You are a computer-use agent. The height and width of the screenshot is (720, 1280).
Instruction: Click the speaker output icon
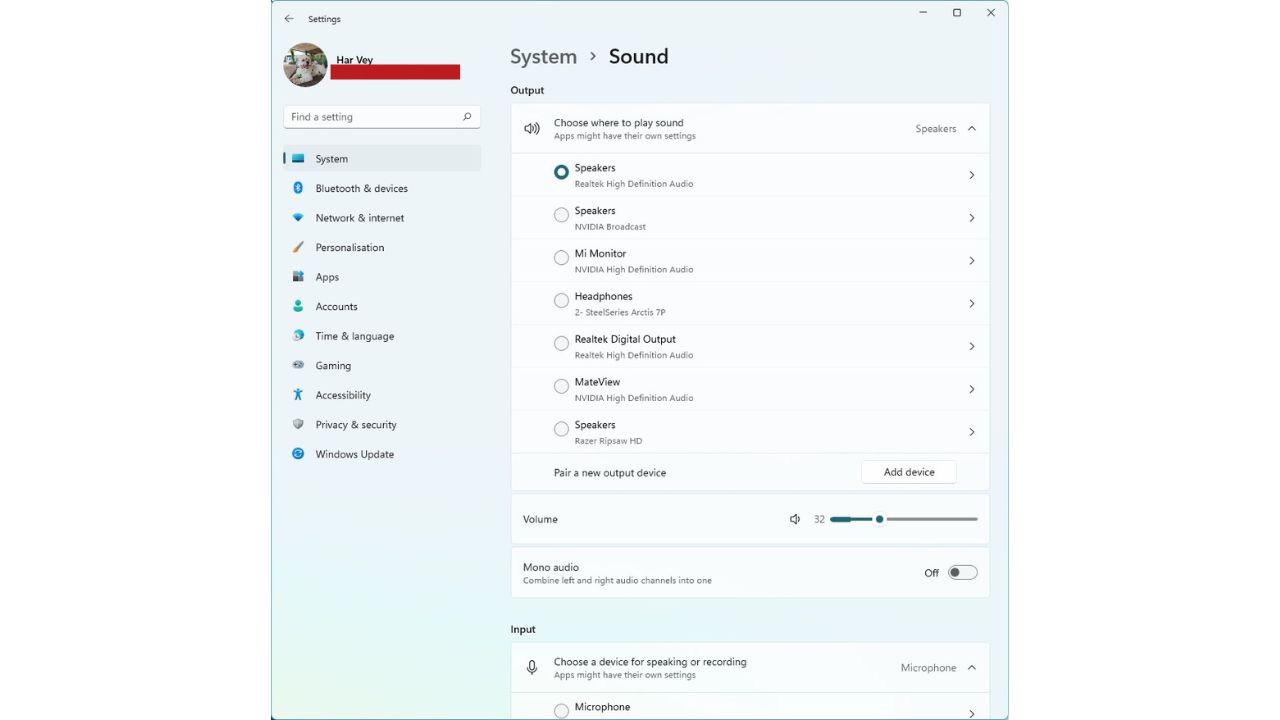[x=532, y=128]
